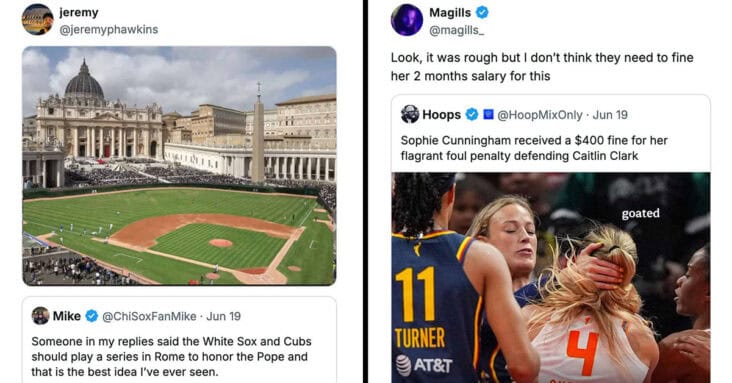Open the Vatican baseball field image
This screenshot has width=732, height=383.
click(x=179, y=166)
